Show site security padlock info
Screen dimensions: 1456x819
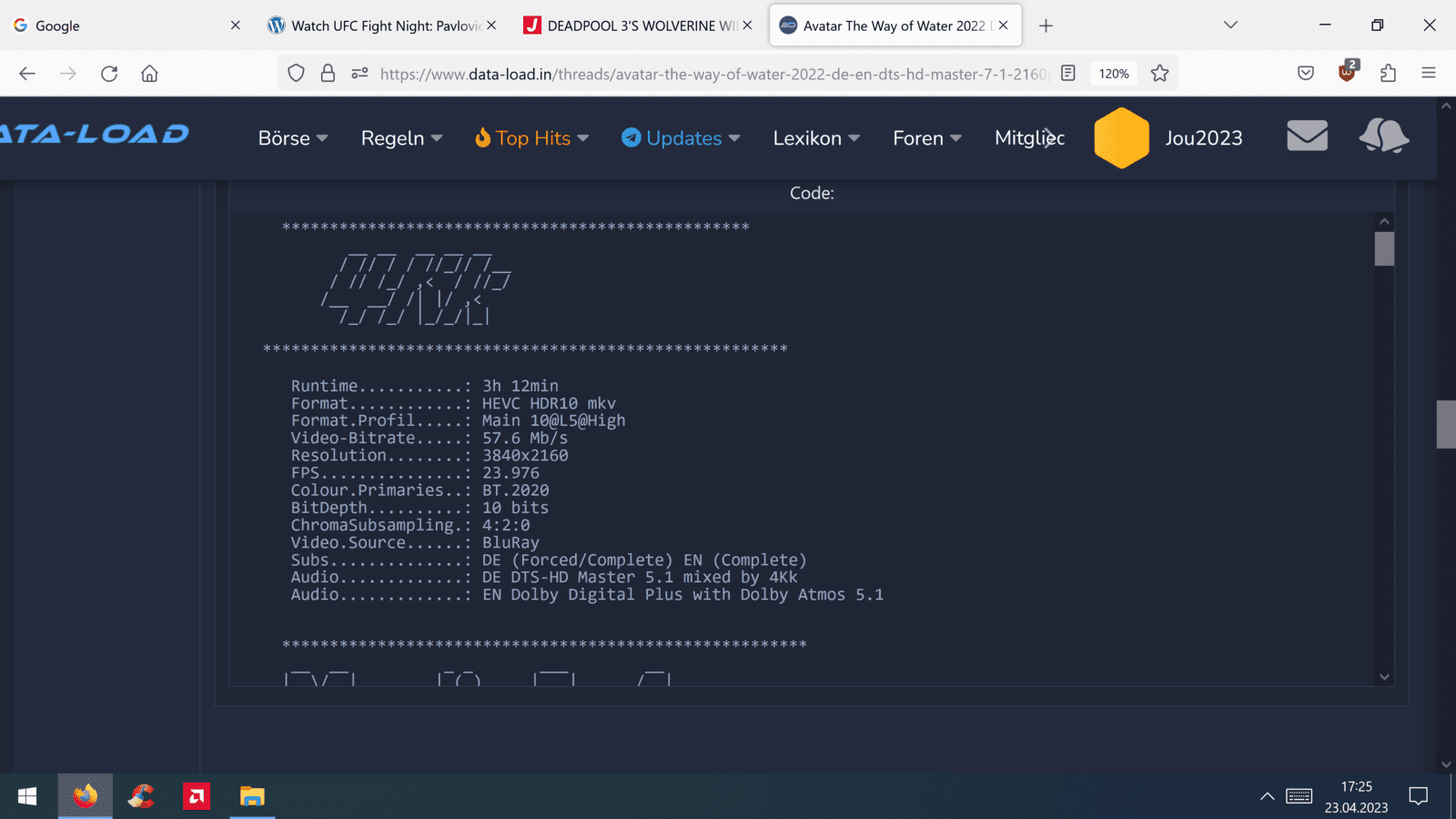pos(328,74)
